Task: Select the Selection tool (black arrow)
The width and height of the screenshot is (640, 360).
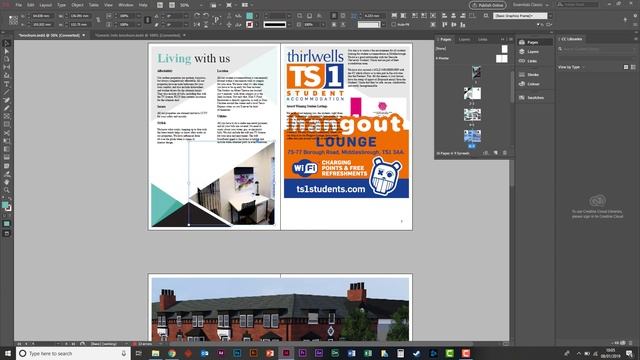Action: (7, 43)
